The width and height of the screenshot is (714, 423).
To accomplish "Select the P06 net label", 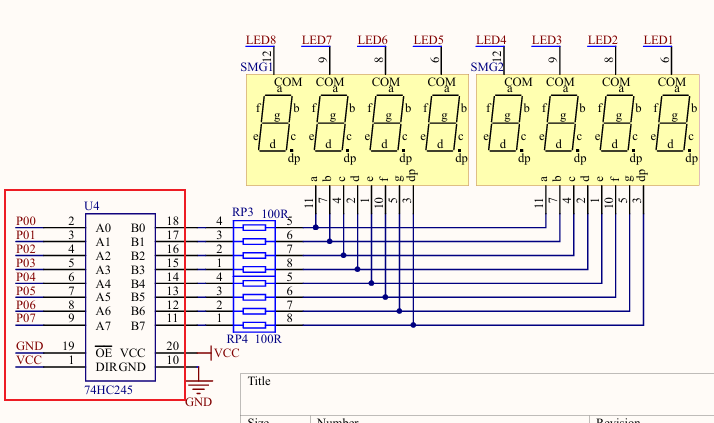I will click(26, 305).
